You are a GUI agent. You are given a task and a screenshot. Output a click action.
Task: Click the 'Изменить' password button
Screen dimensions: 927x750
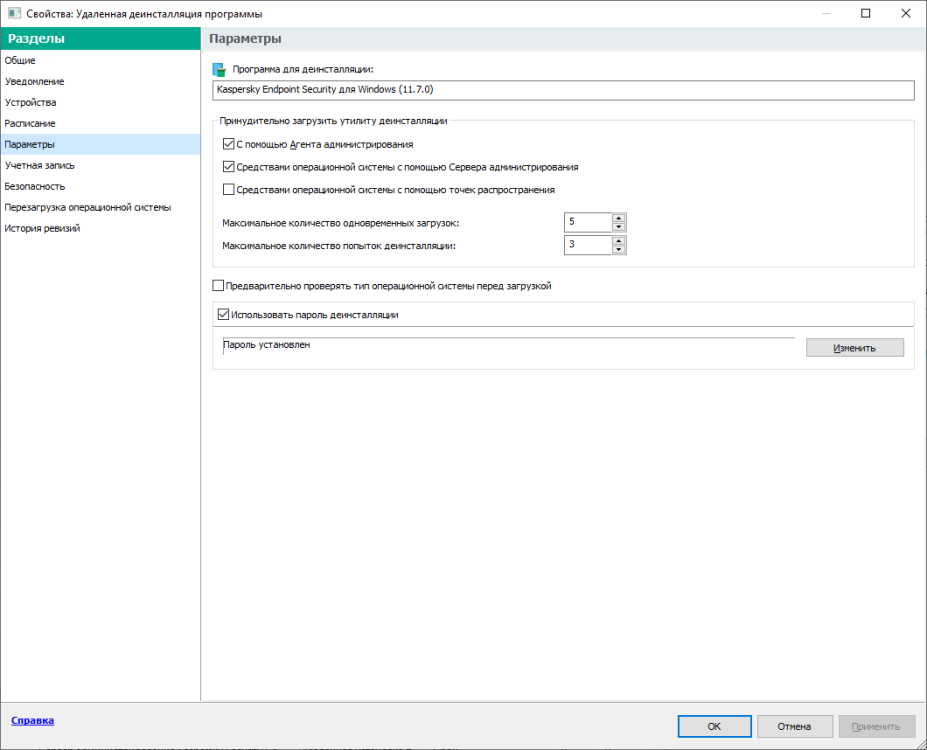click(x=854, y=348)
